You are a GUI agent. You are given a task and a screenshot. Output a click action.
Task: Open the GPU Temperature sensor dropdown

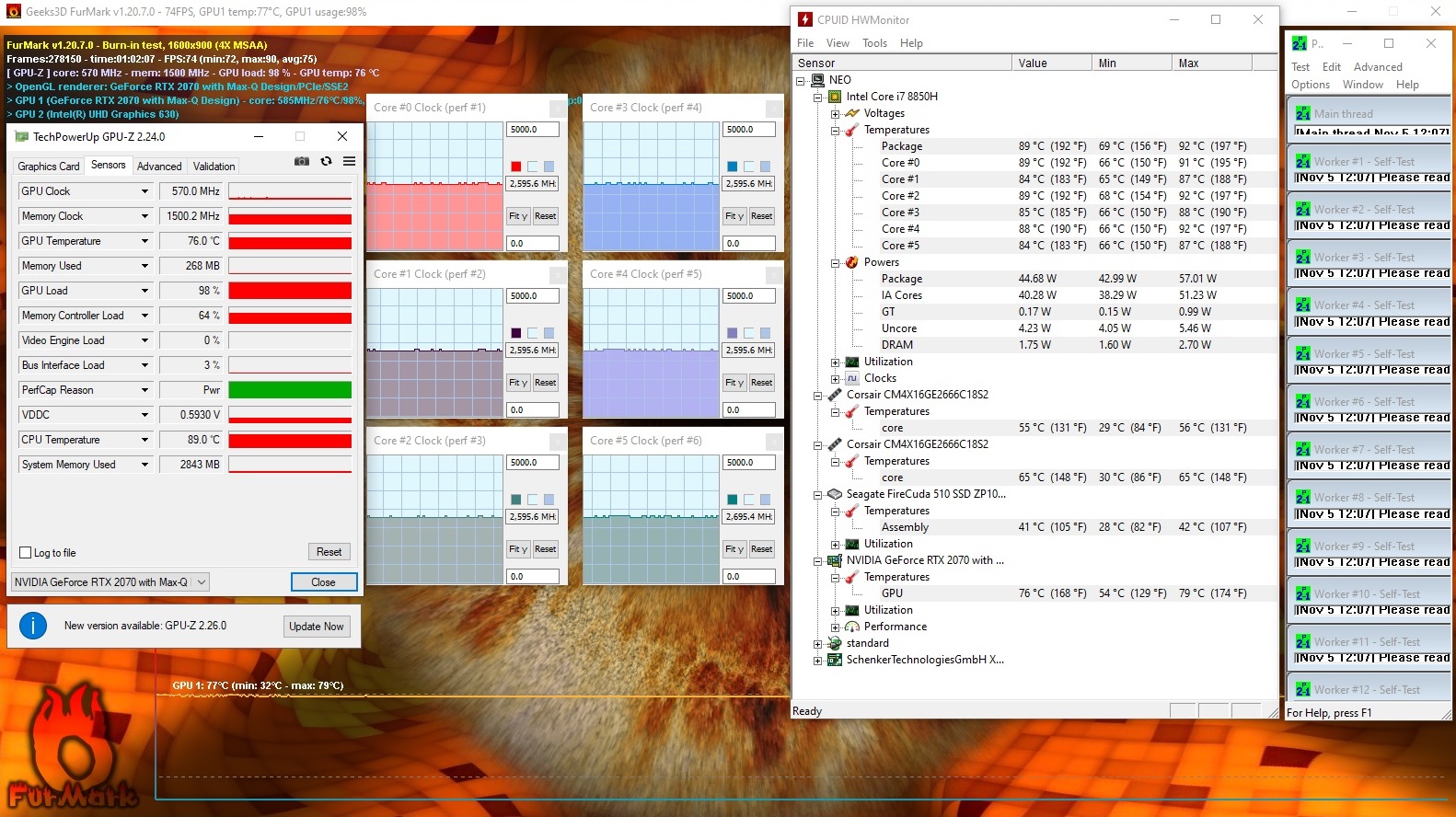tap(144, 241)
